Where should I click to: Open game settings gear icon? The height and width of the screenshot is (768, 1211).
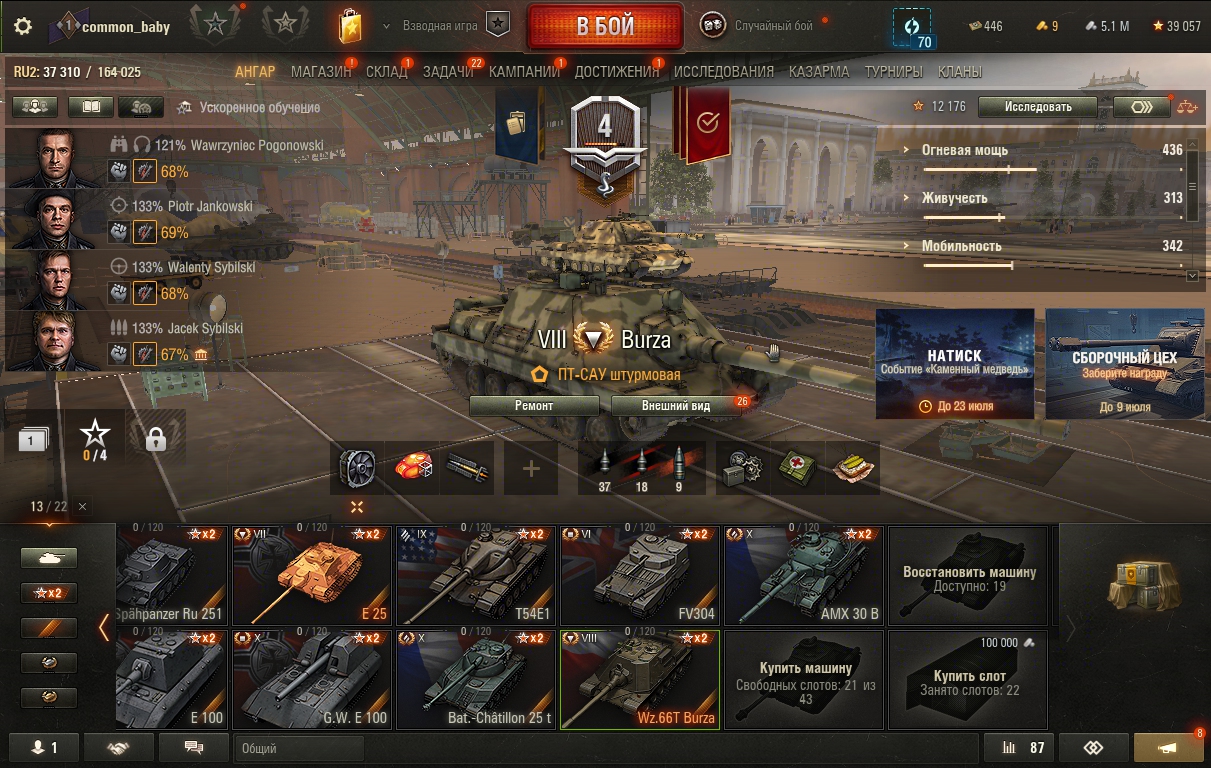[23, 27]
